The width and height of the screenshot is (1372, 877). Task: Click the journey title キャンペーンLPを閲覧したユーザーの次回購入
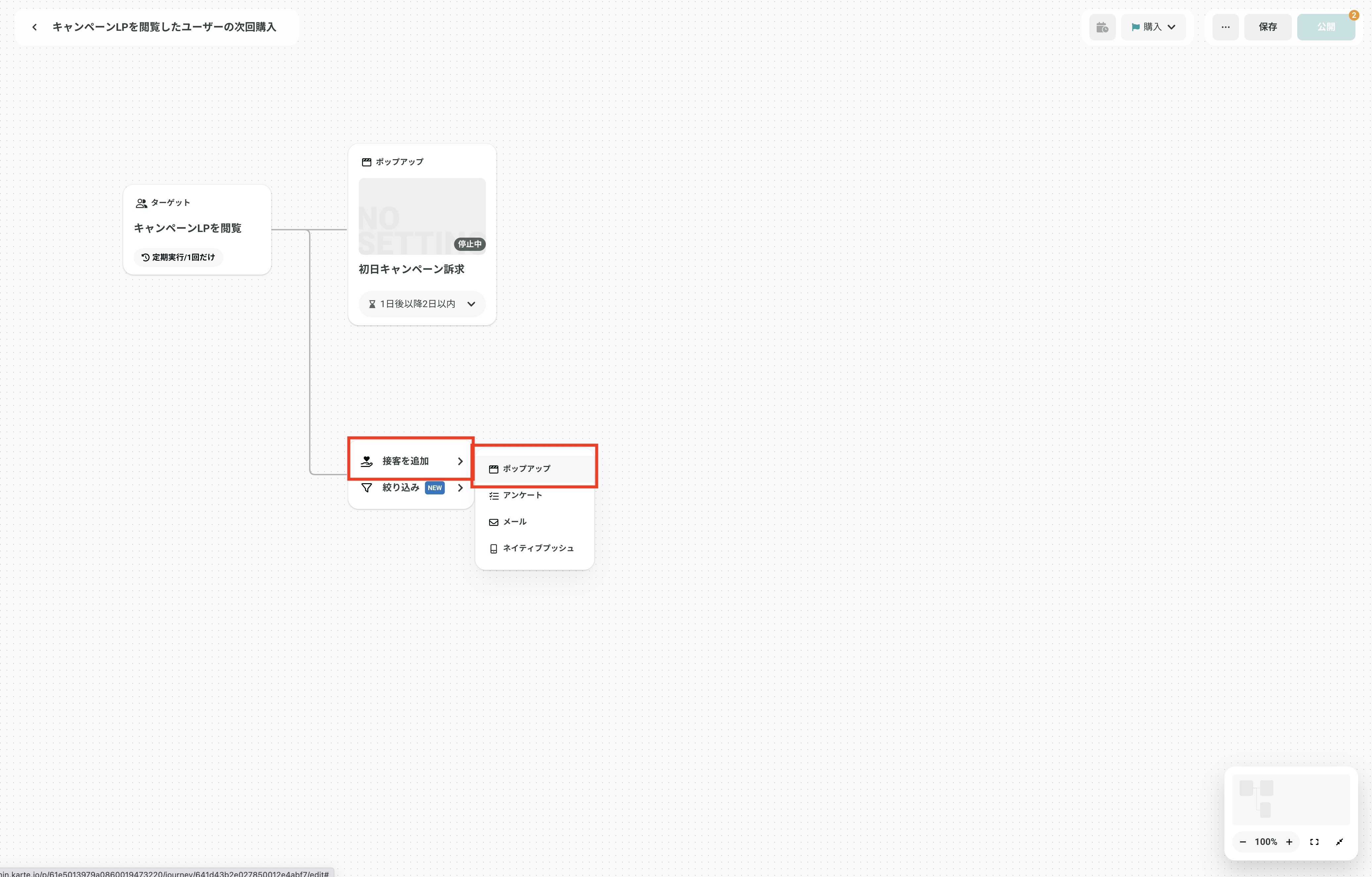(164, 27)
